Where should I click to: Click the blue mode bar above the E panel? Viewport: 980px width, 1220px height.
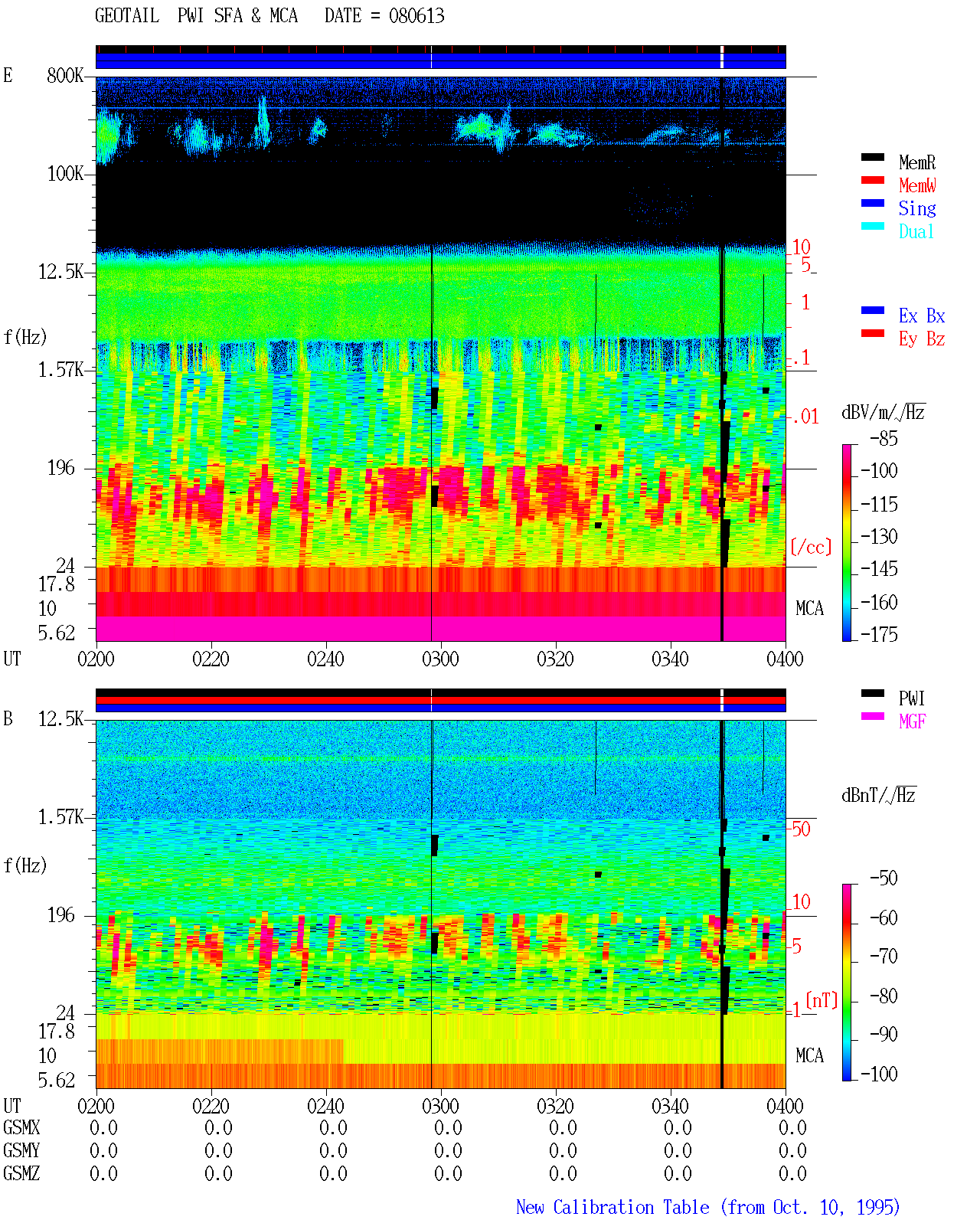(x=440, y=61)
